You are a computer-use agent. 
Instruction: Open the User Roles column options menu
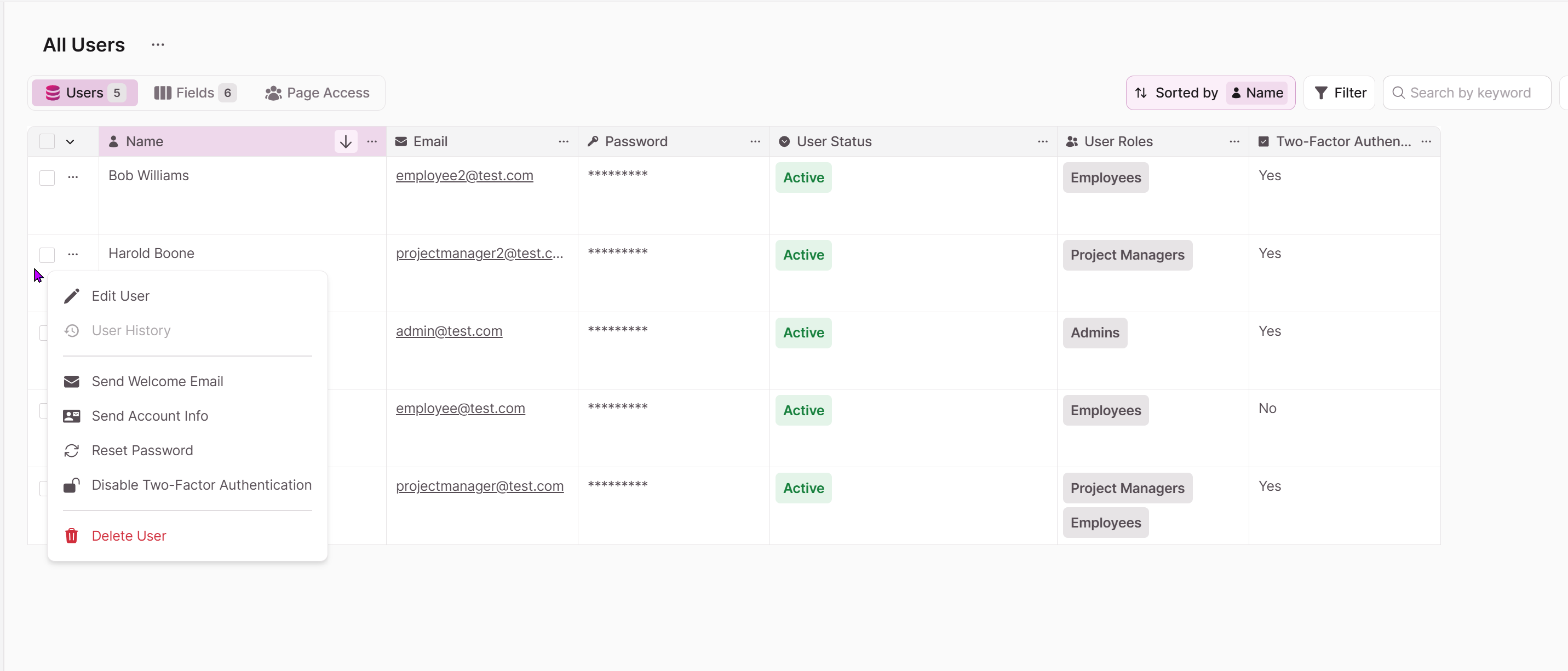tap(1234, 141)
